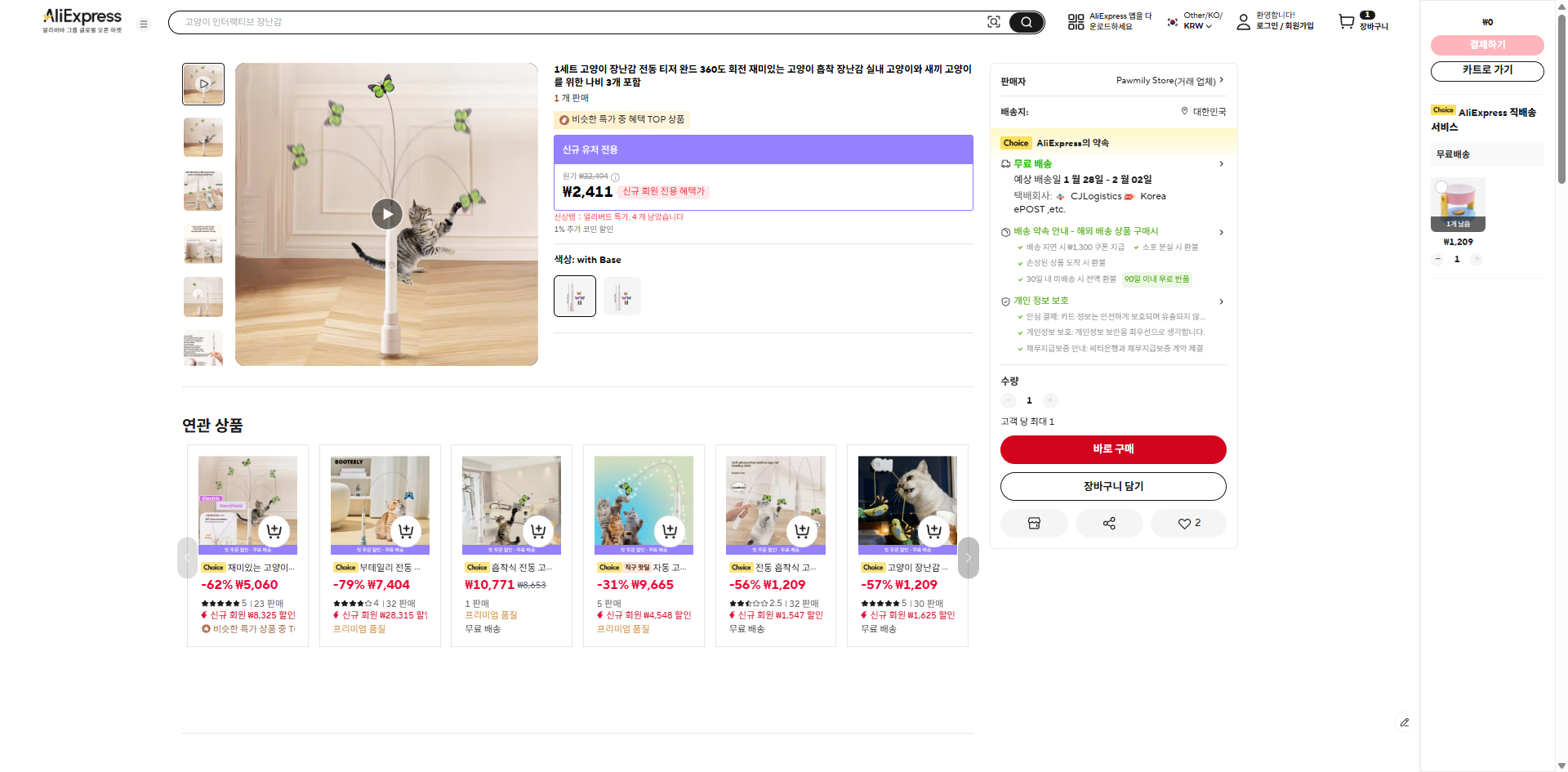Viewport: 1568px width, 772px height.
Task: Choose the second color variant swatch
Action: pos(622,296)
